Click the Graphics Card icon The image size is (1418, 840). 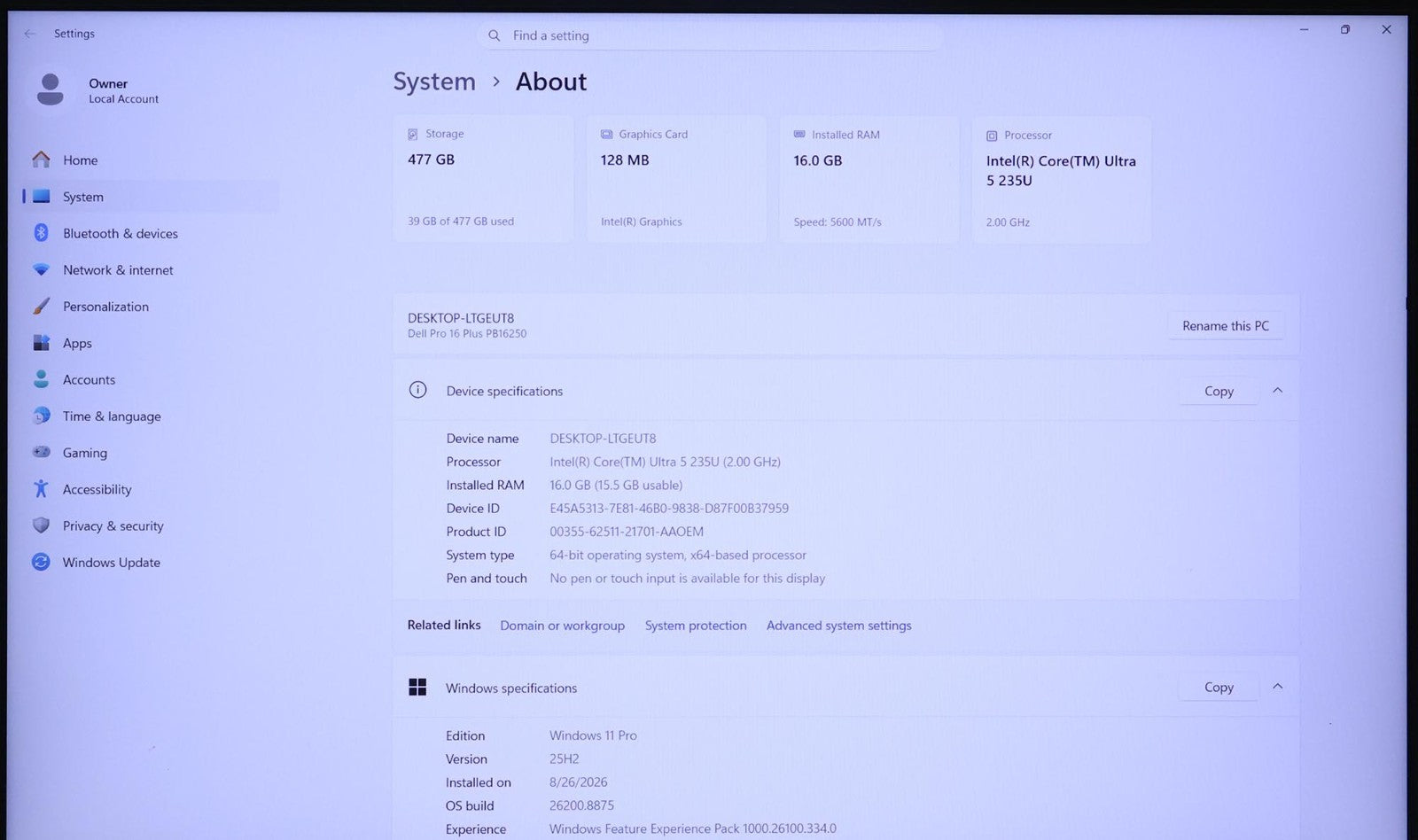click(606, 135)
